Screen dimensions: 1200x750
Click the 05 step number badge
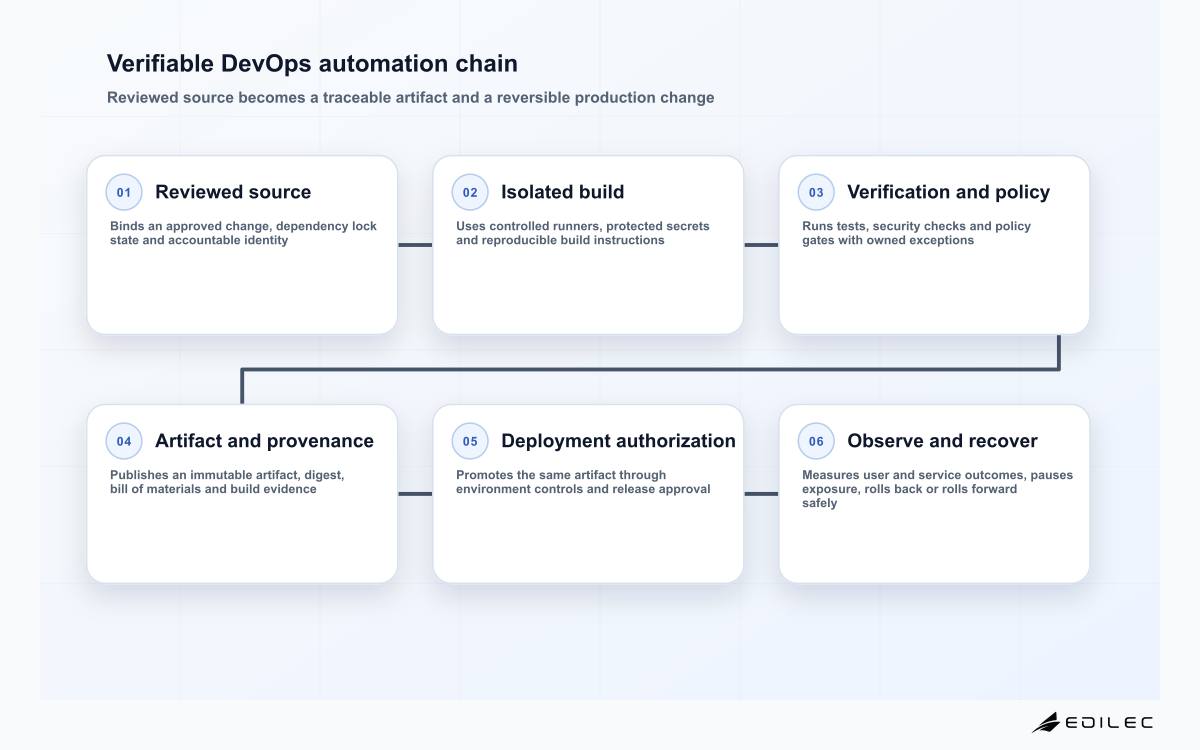coord(470,441)
